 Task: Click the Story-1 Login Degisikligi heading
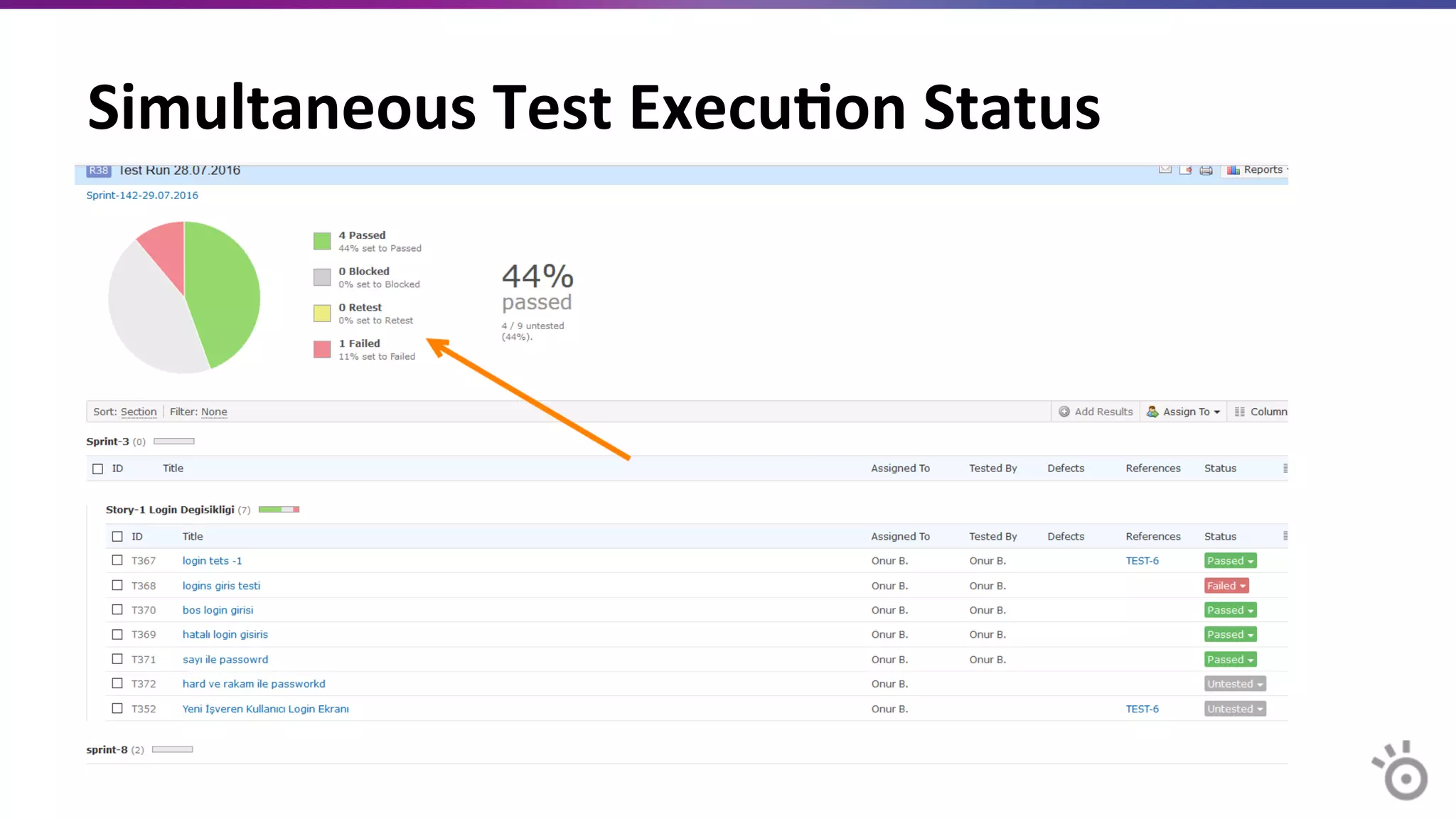(x=170, y=510)
